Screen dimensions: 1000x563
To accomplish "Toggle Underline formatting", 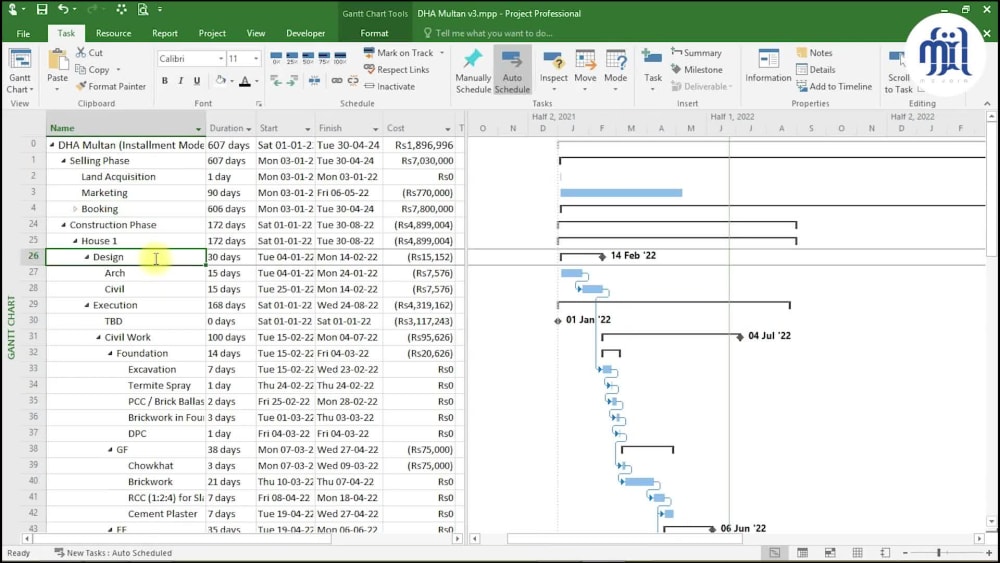I will [196, 81].
